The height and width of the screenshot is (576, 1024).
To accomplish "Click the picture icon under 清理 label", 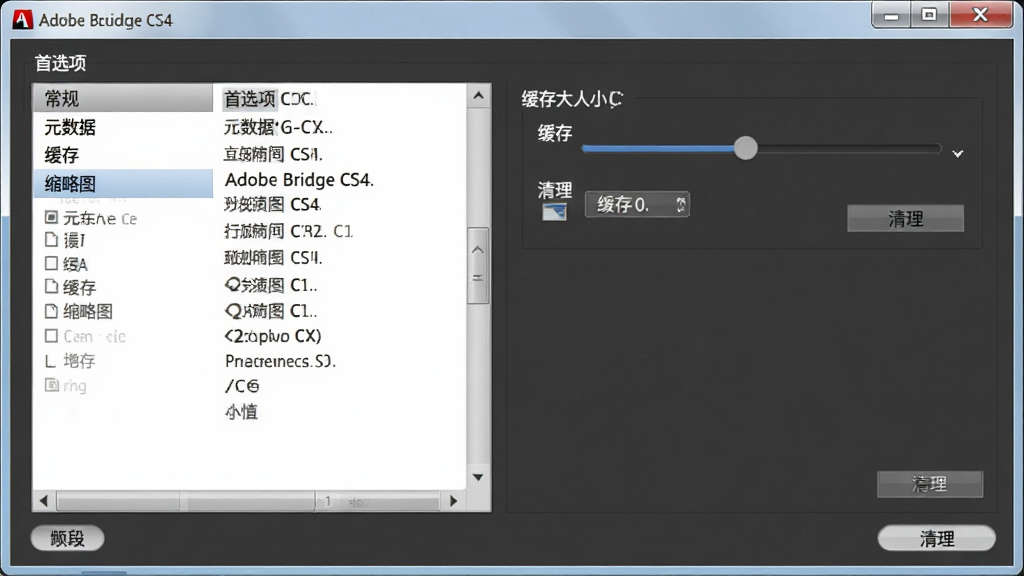I will [554, 212].
